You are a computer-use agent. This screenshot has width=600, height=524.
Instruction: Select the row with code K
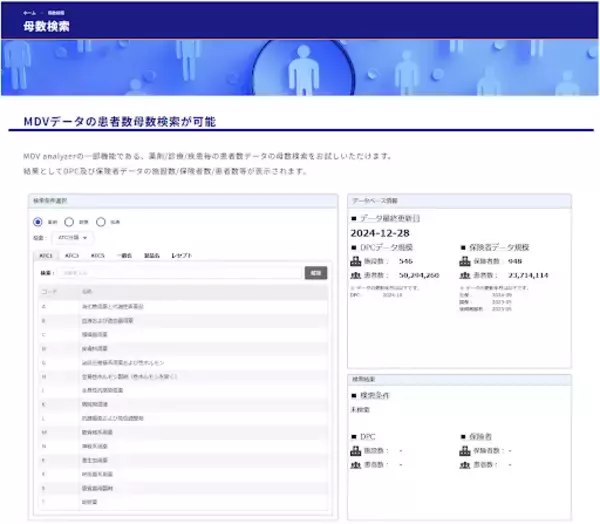[183, 404]
